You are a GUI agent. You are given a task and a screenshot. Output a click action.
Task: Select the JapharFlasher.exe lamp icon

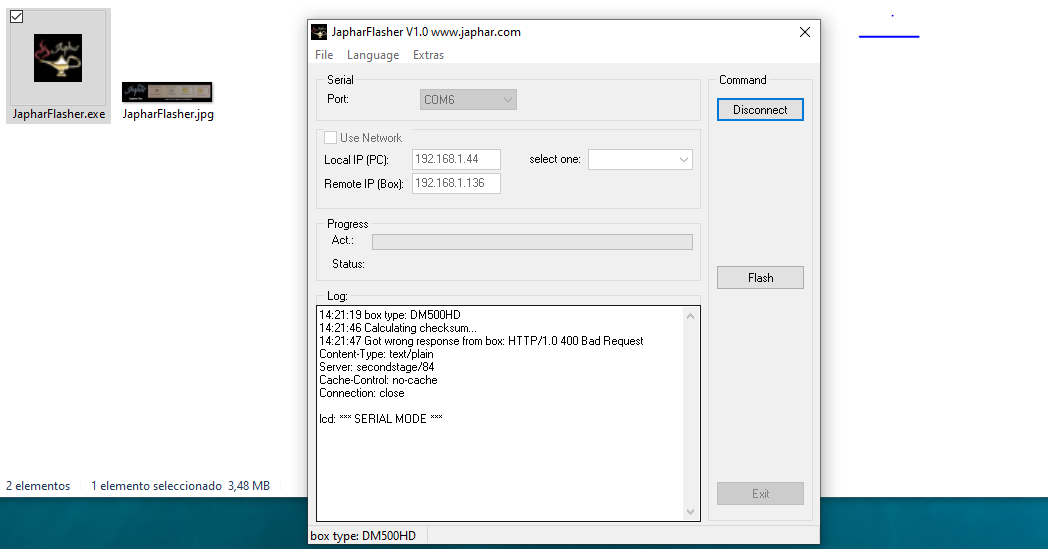(58, 58)
